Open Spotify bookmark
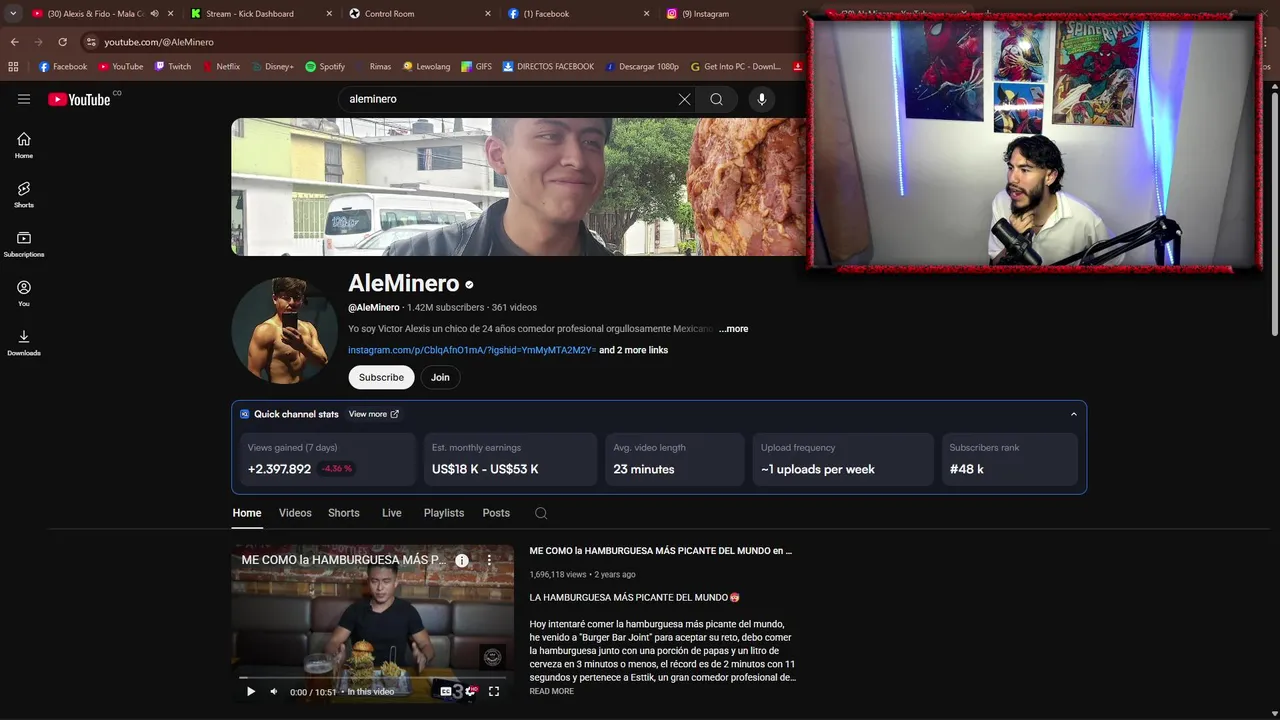This screenshot has width=1280, height=720. pyautogui.click(x=325, y=67)
